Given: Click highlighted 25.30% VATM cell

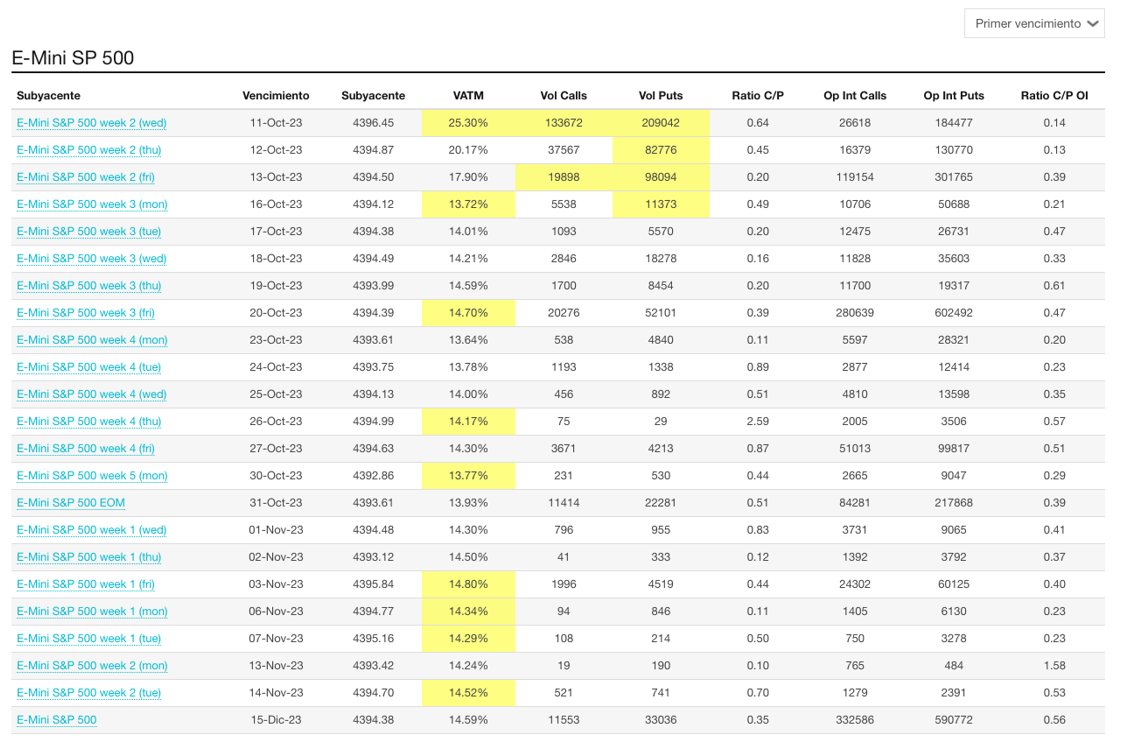Looking at the screenshot, I should pos(468,123).
